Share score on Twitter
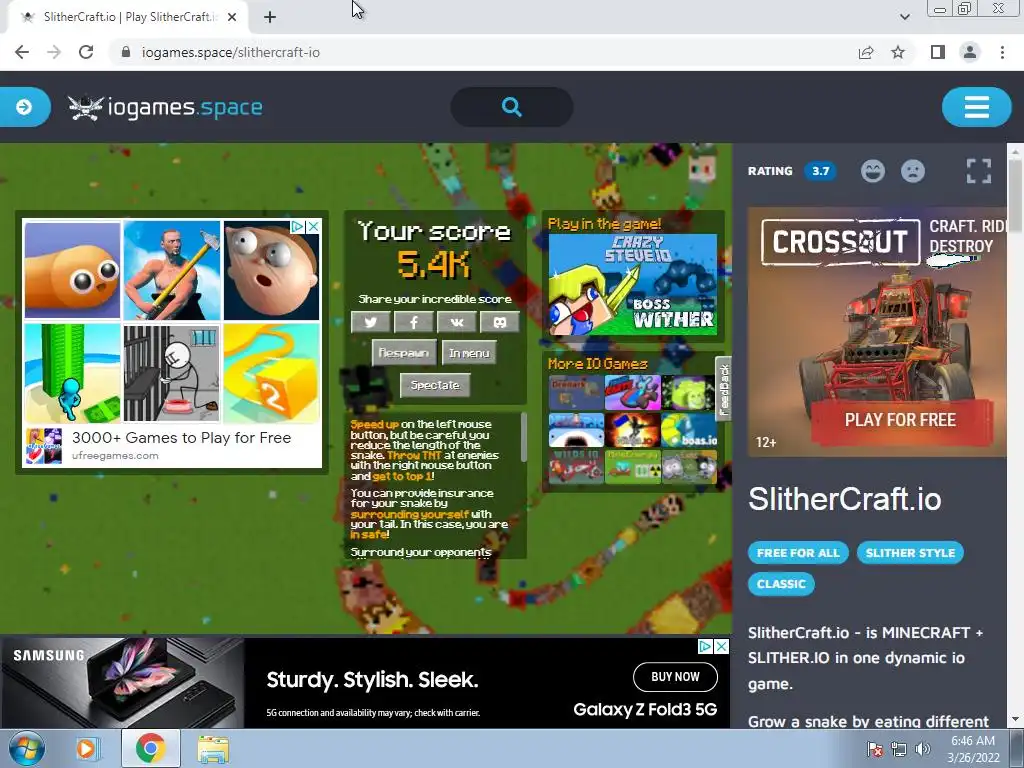The image size is (1024, 768). 370,322
